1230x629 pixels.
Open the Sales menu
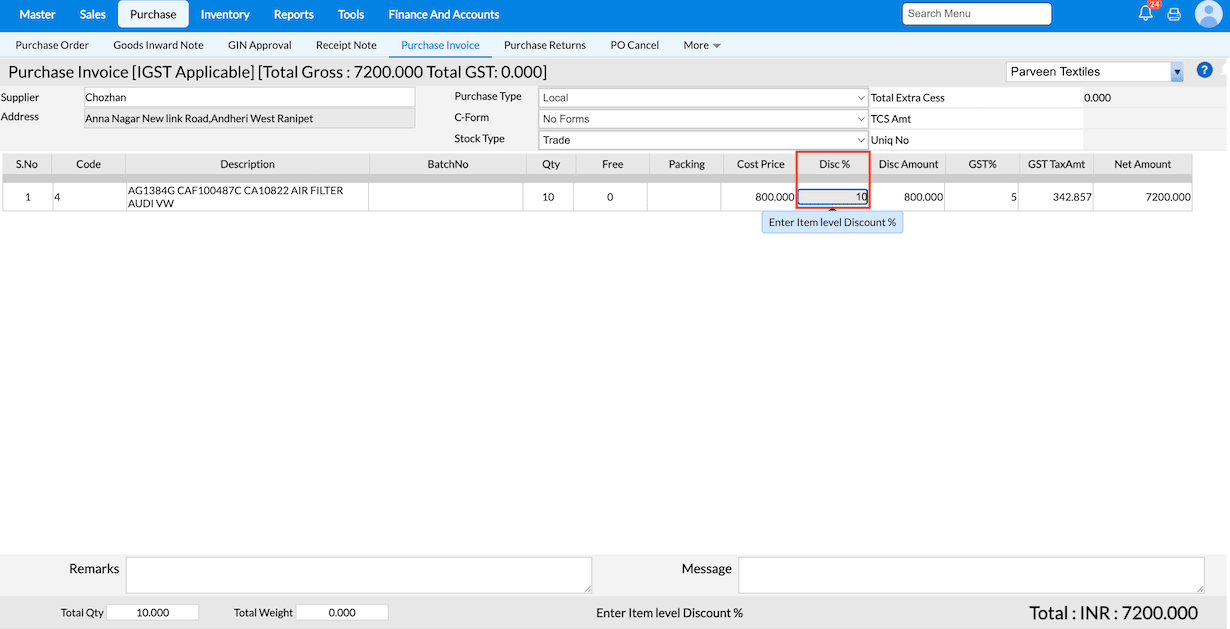tap(93, 14)
